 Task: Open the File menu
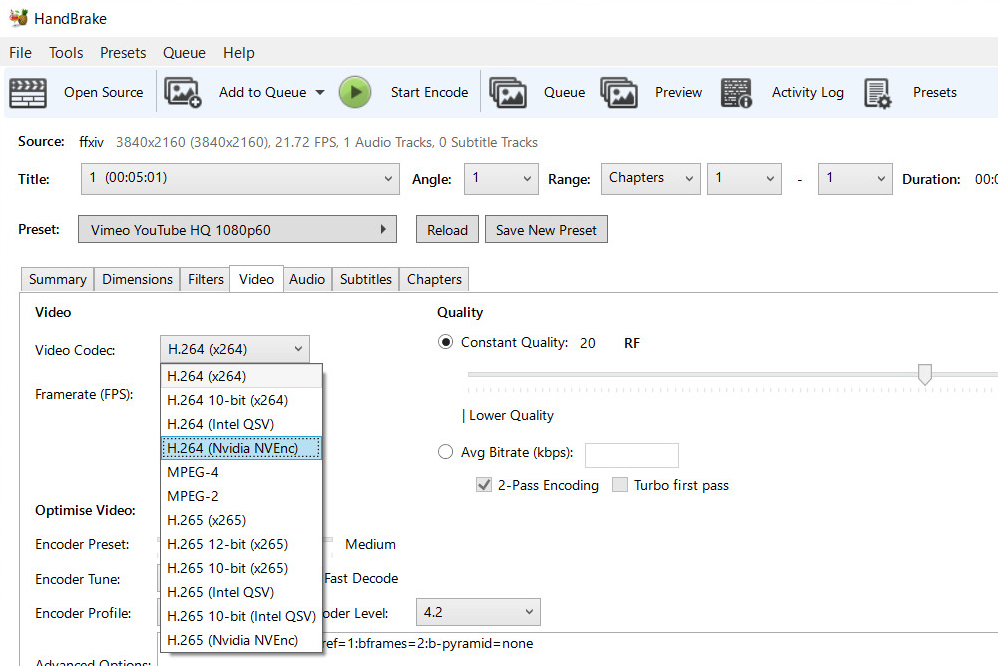(20, 53)
